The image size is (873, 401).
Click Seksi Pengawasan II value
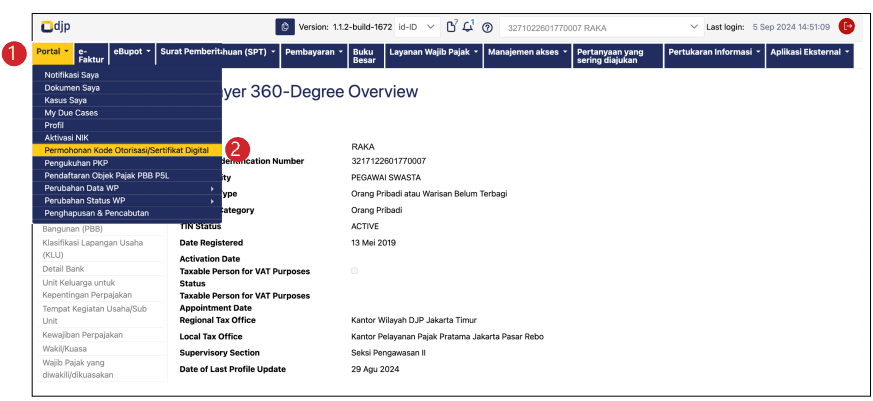point(389,353)
